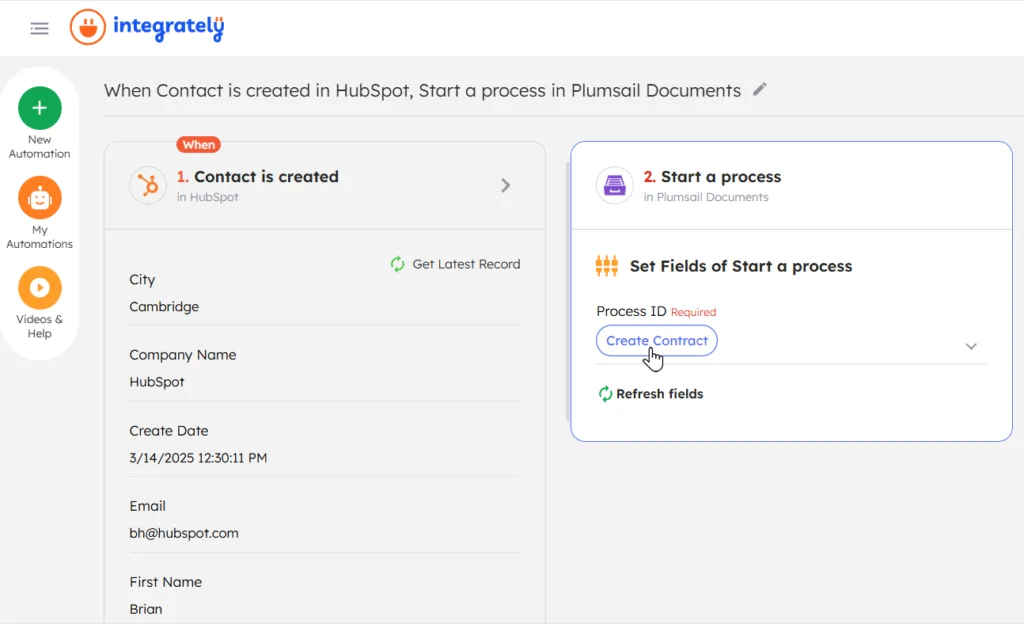
Task: Open the hamburger menu at top left
Action: pyautogui.click(x=39, y=28)
